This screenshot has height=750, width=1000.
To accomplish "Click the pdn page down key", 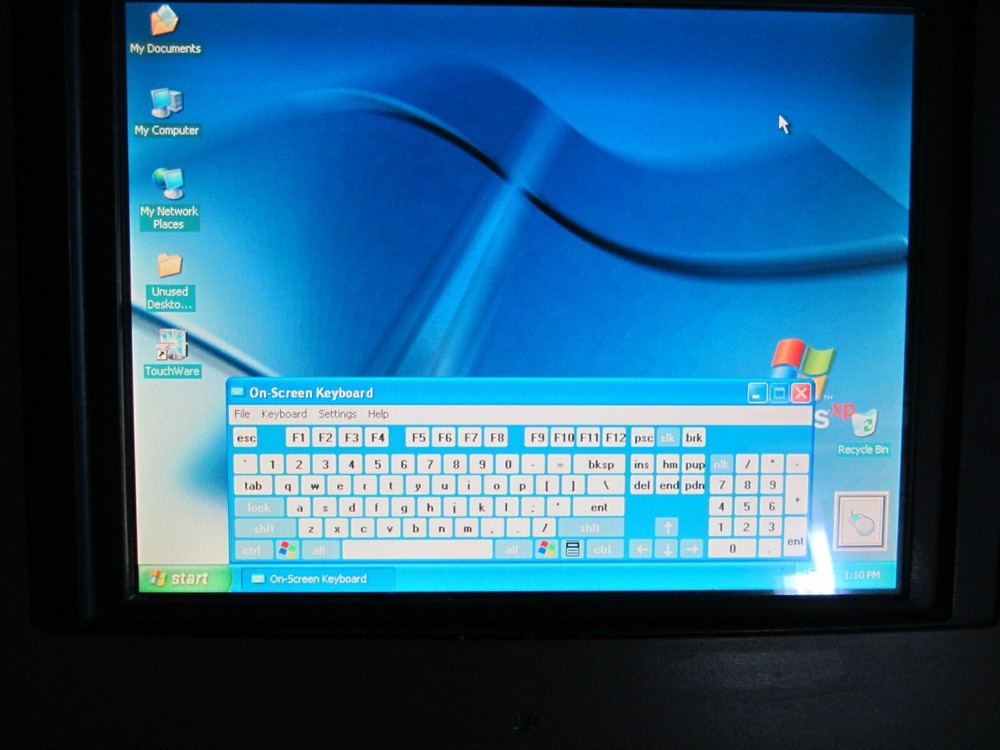I will [x=694, y=485].
